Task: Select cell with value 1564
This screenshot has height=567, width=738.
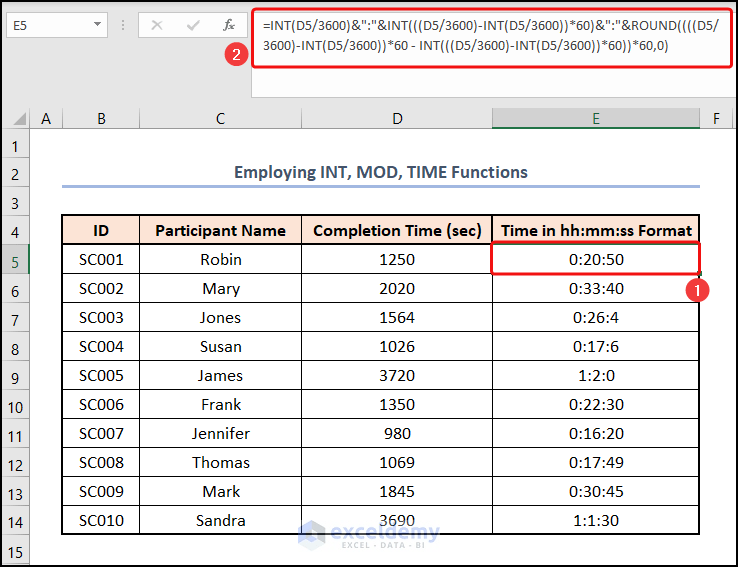Action: click(x=397, y=318)
